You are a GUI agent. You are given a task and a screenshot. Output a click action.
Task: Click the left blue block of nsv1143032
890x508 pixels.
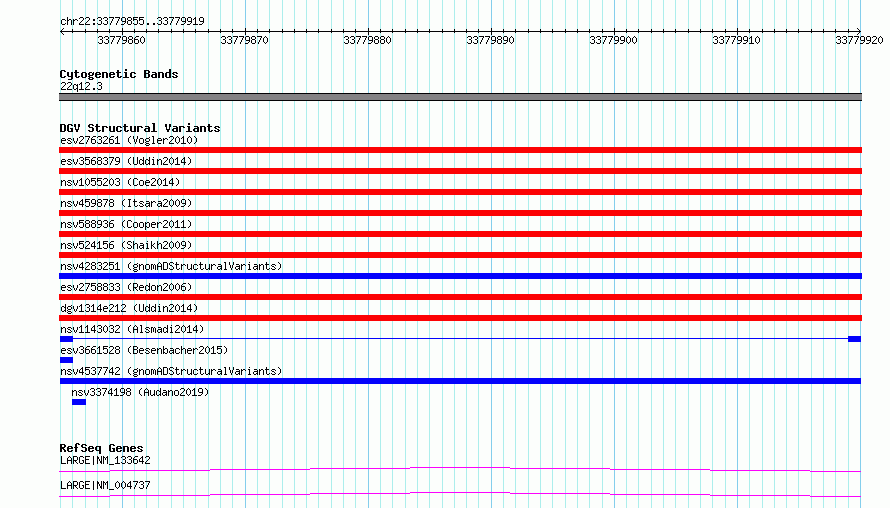tap(66, 339)
